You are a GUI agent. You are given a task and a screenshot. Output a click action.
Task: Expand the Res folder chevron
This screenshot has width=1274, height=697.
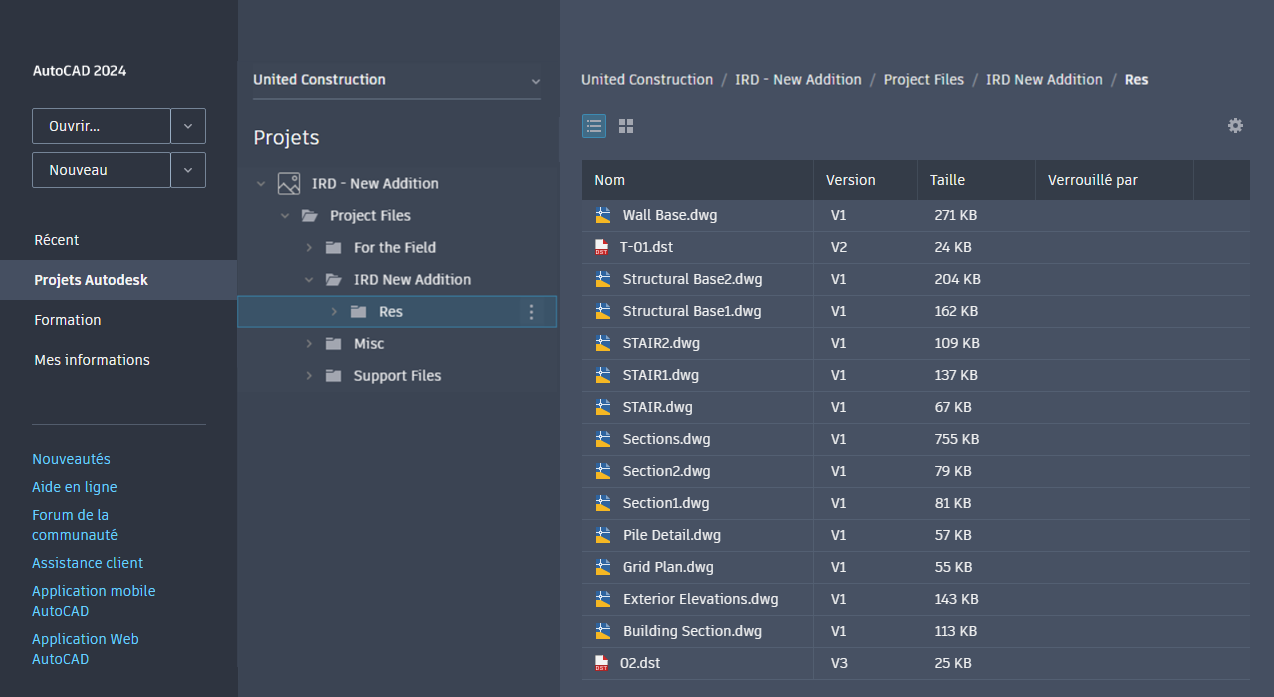point(334,311)
